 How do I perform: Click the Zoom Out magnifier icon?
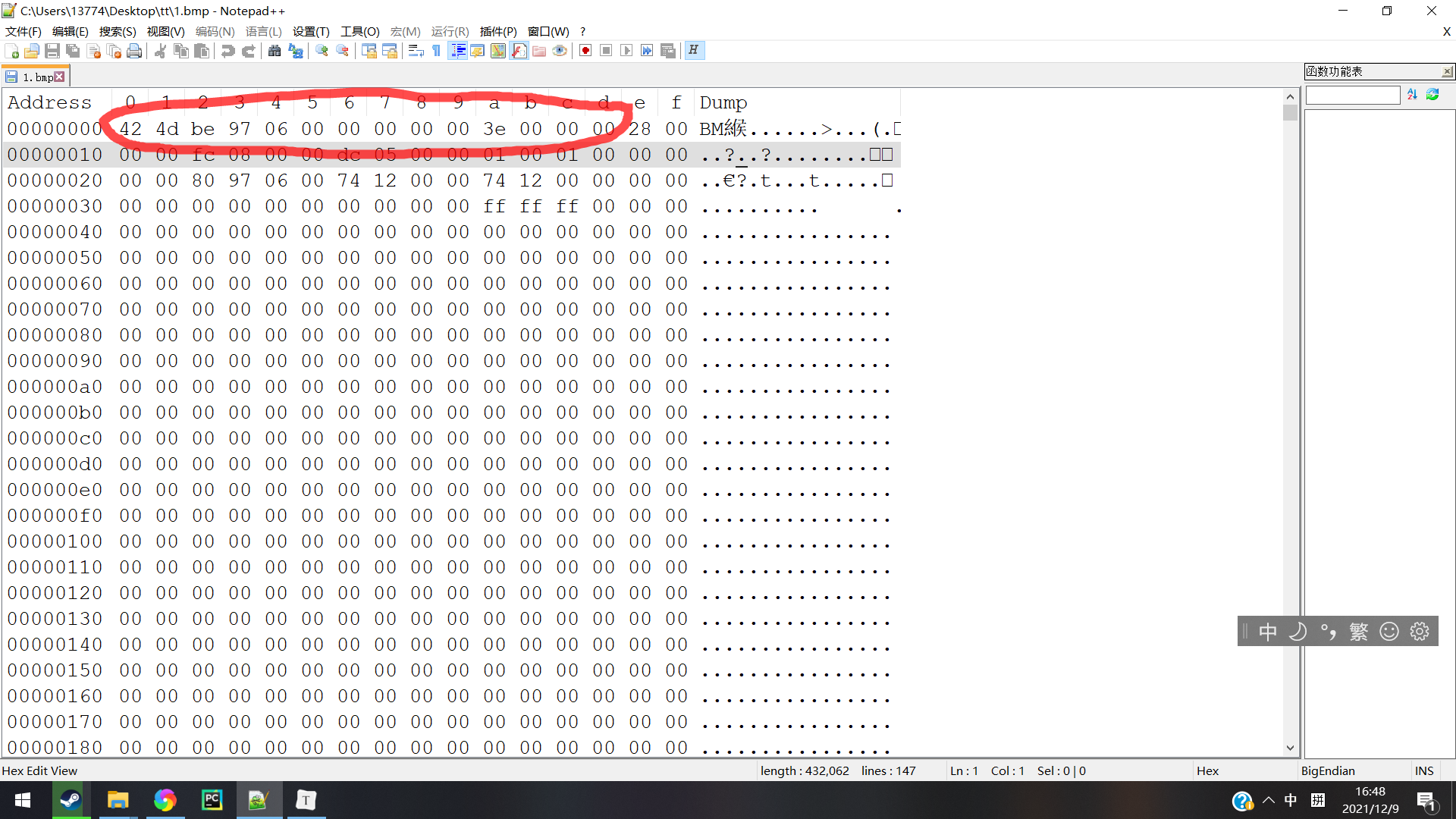point(343,51)
